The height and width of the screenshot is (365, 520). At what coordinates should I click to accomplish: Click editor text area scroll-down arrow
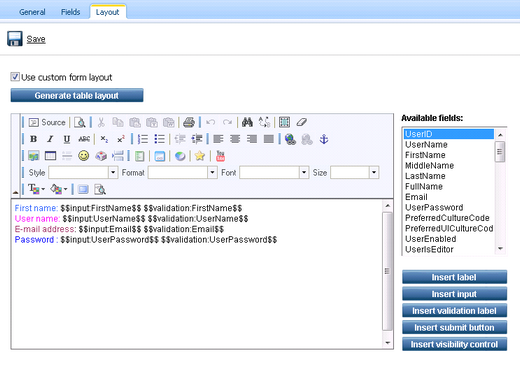(387, 343)
